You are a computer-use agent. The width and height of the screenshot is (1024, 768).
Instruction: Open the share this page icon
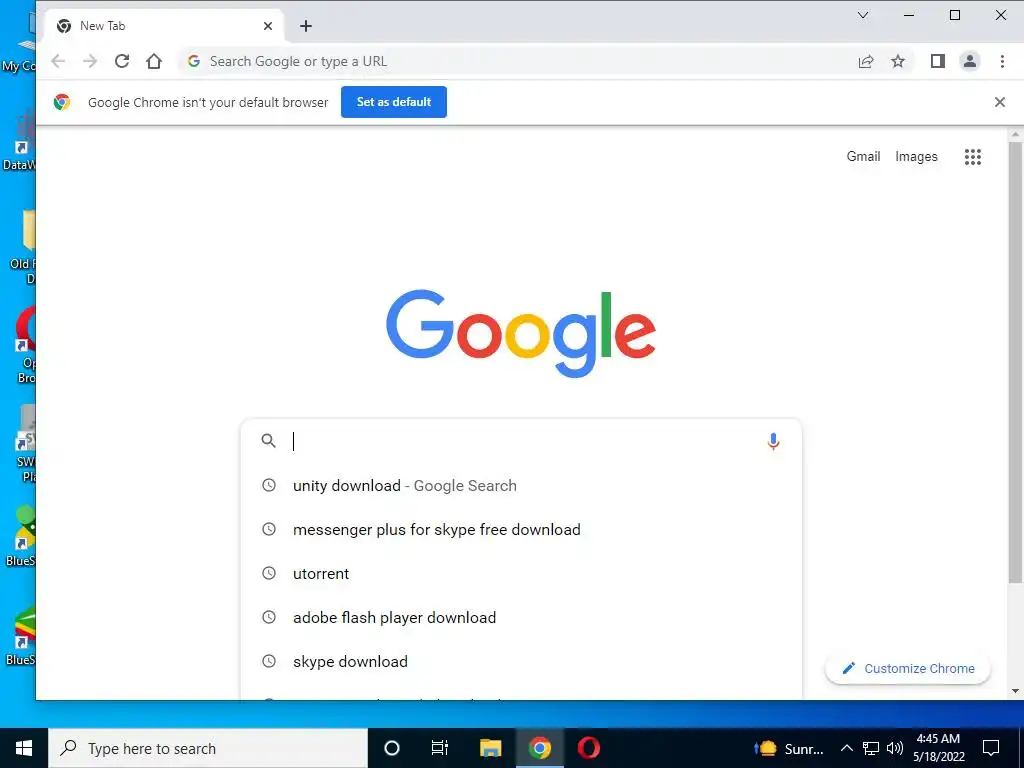(x=866, y=61)
